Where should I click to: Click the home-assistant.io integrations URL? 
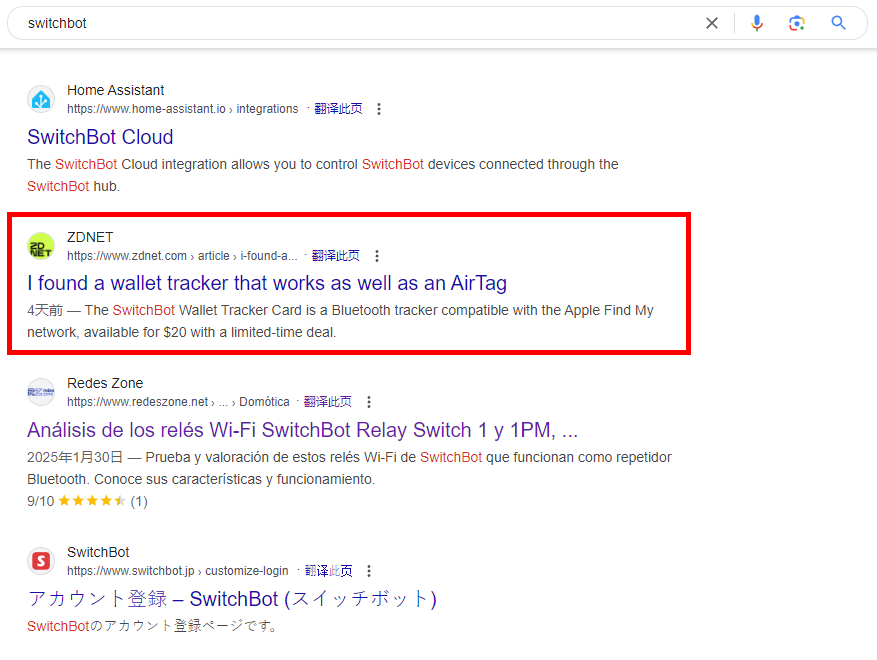pos(182,109)
